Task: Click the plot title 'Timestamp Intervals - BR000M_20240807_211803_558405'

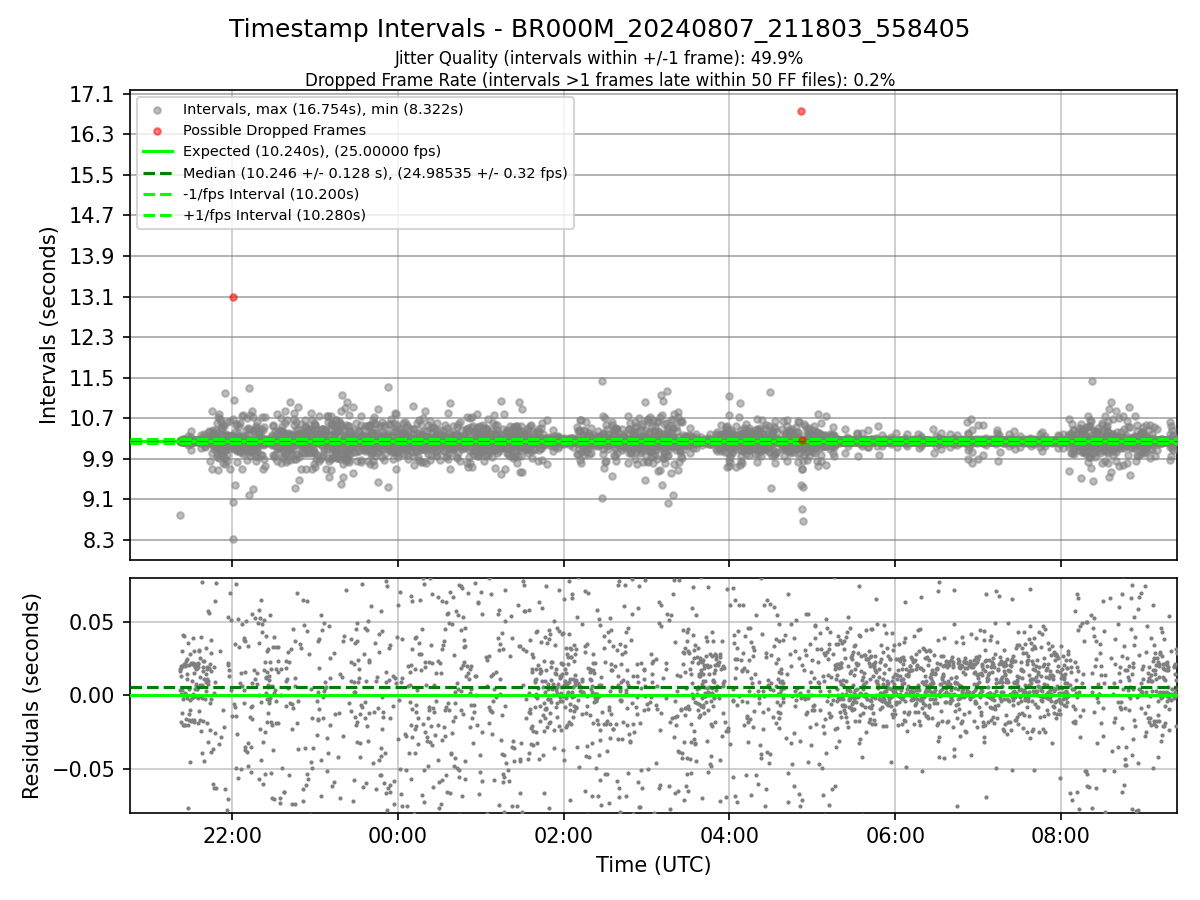Action: pyautogui.click(x=599, y=29)
